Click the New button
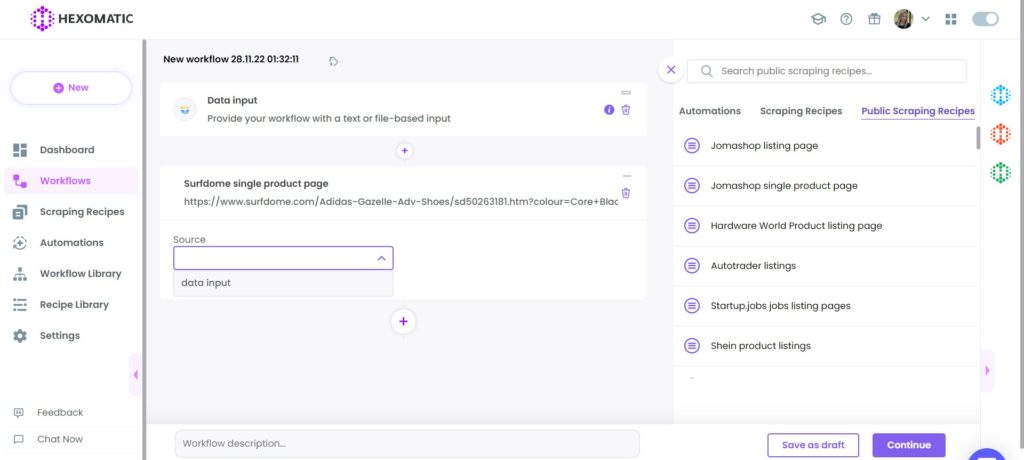1024x460 pixels. 71,88
